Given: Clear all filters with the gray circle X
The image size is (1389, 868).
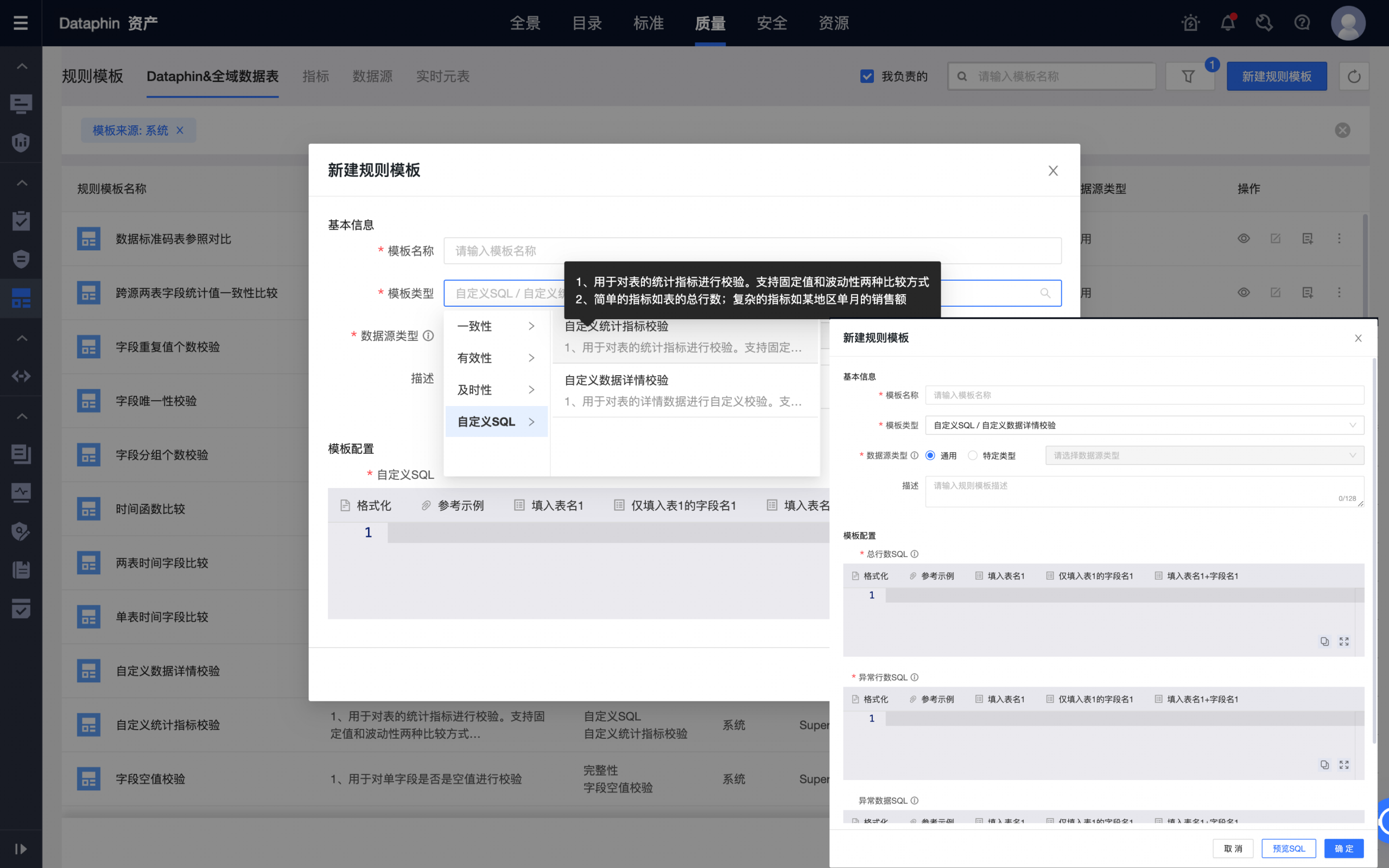Looking at the screenshot, I should (1342, 130).
